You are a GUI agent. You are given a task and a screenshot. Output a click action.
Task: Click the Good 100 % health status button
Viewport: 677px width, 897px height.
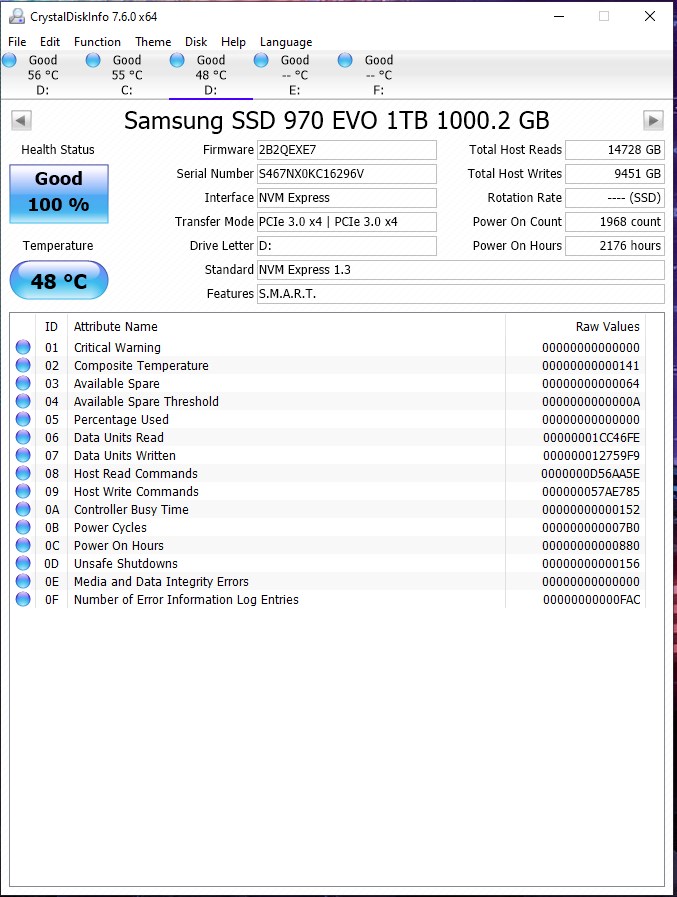59,193
